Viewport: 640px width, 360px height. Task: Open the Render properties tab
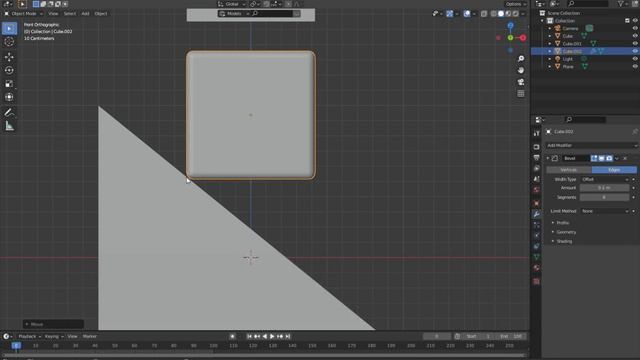pyautogui.click(x=537, y=147)
